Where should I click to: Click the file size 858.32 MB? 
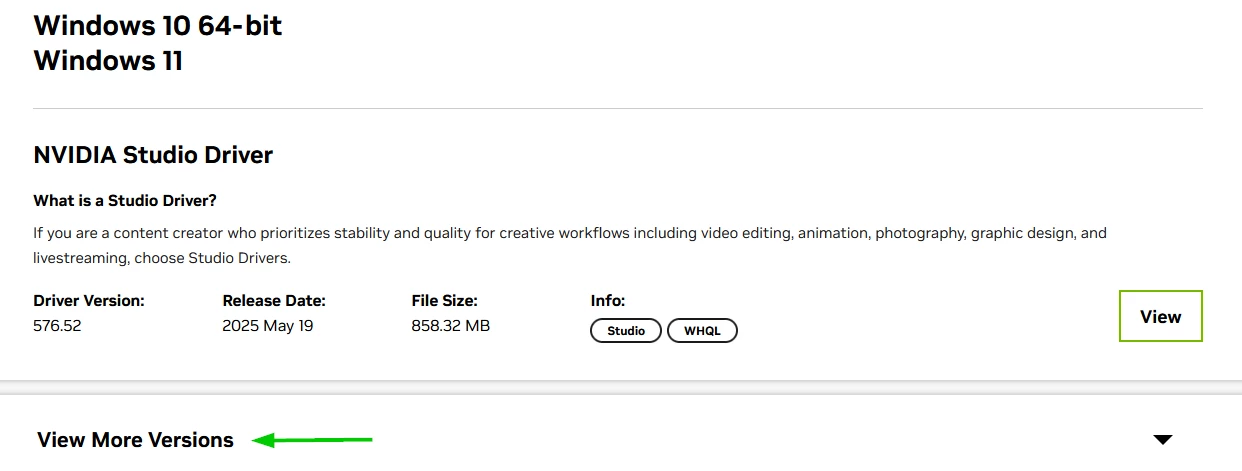point(451,326)
